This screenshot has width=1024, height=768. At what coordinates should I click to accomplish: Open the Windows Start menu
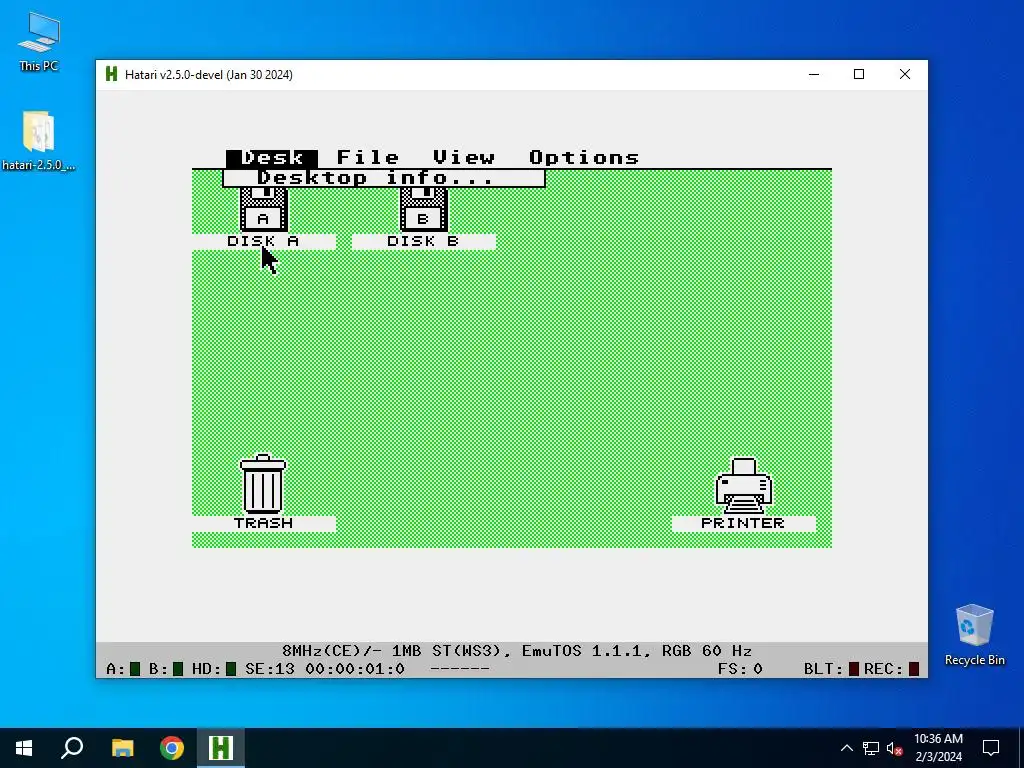click(24, 748)
